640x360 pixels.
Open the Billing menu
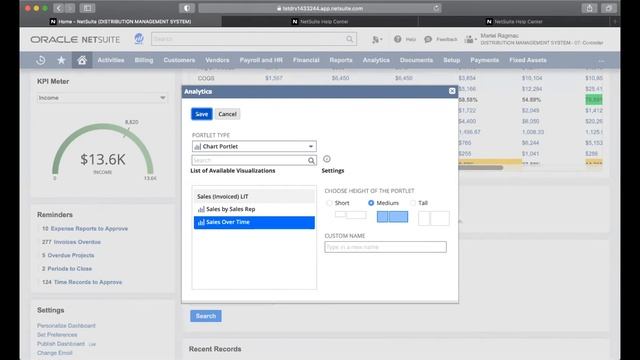click(144, 60)
